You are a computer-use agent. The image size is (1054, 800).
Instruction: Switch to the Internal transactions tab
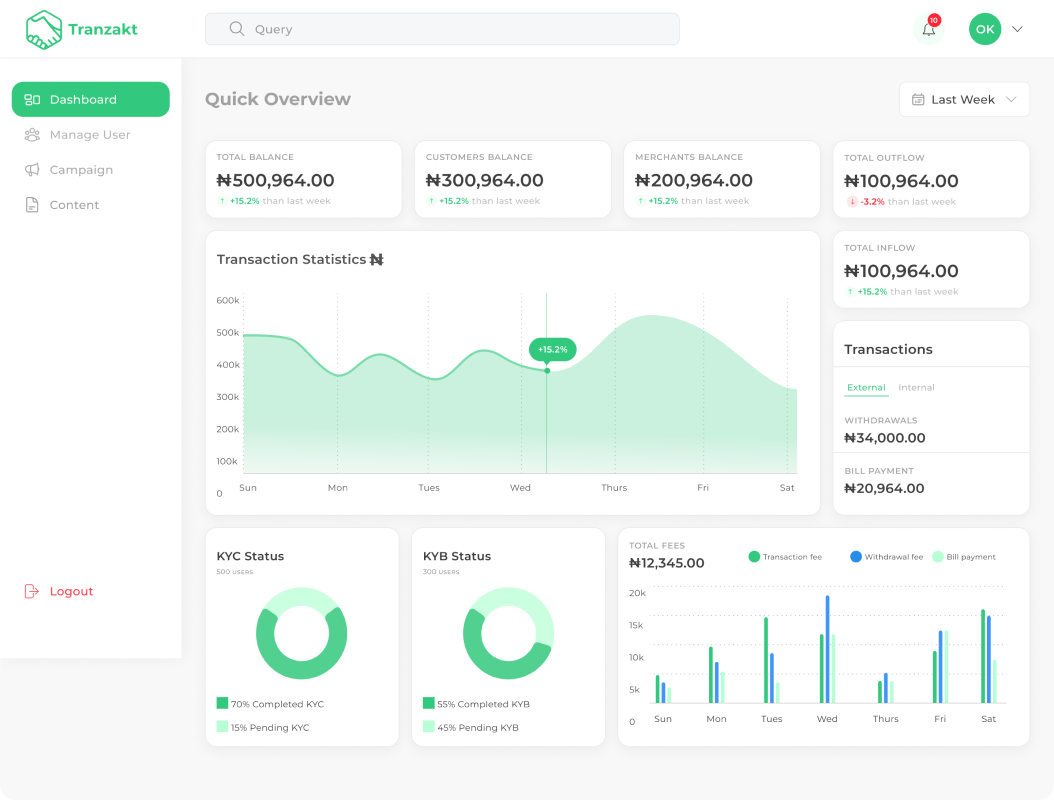pyautogui.click(x=916, y=388)
